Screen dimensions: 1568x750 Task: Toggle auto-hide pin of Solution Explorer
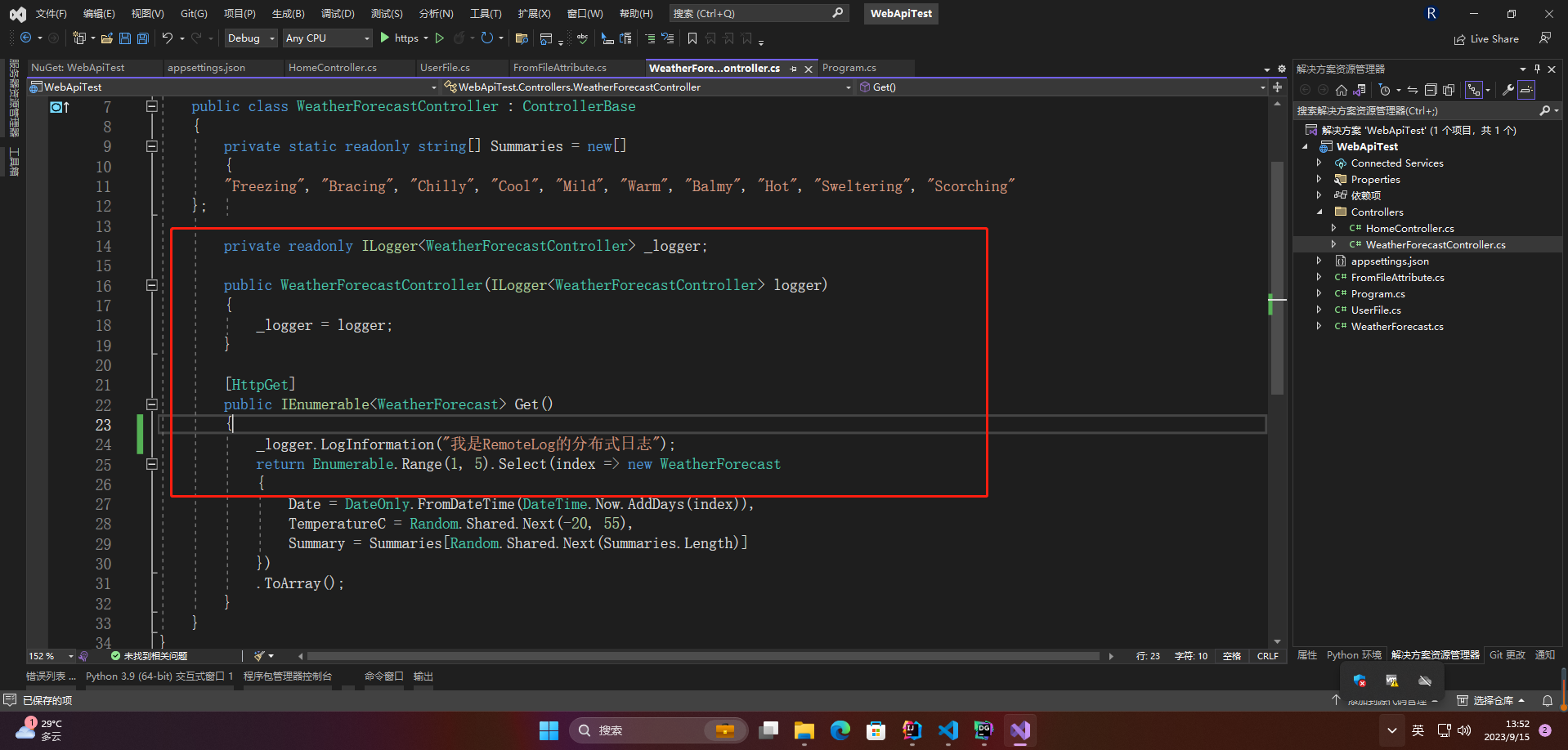click(1537, 69)
